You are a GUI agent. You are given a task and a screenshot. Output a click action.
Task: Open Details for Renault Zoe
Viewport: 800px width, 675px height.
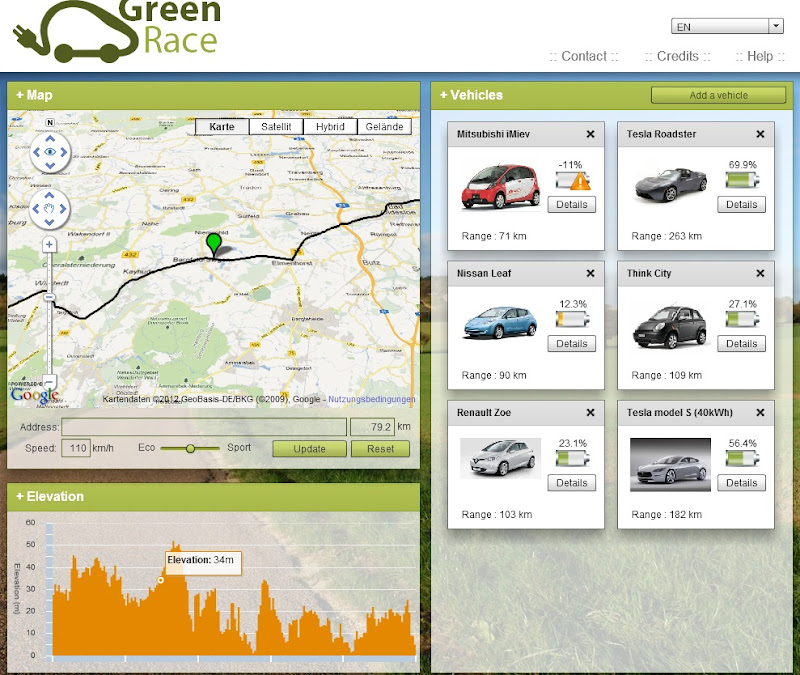tap(571, 483)
